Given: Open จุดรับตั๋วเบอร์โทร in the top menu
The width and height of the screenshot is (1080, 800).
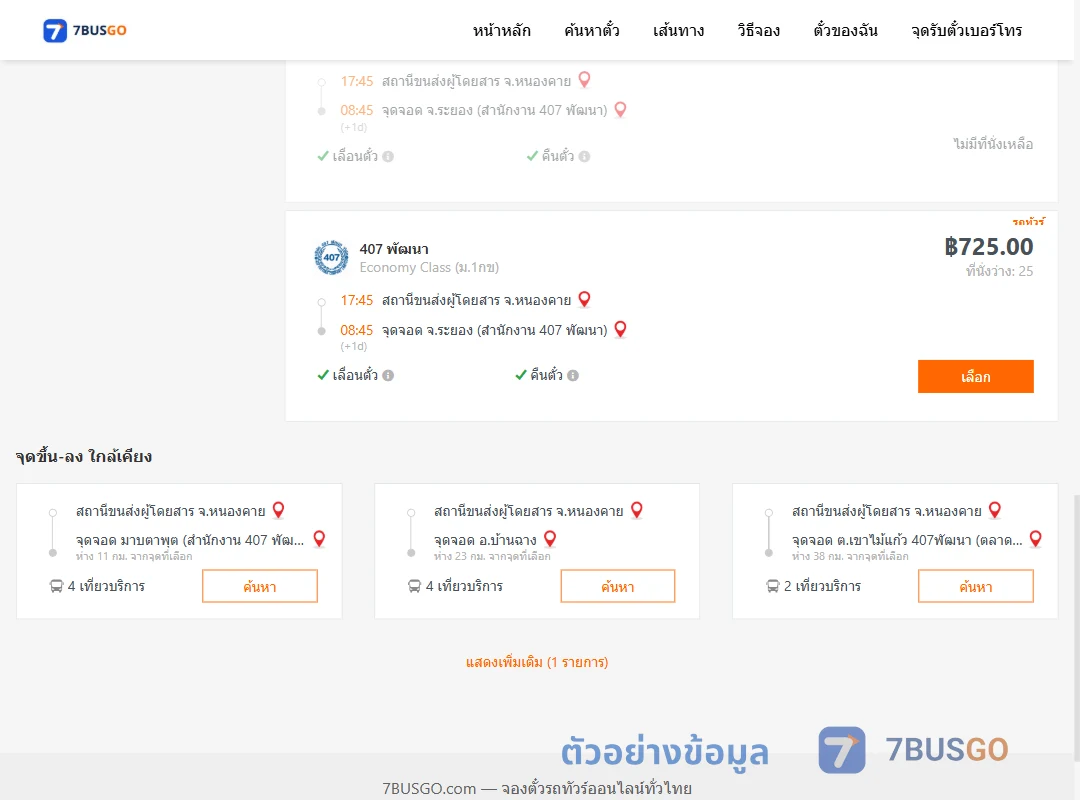Looking at the screenshot, I should [966, 30].
